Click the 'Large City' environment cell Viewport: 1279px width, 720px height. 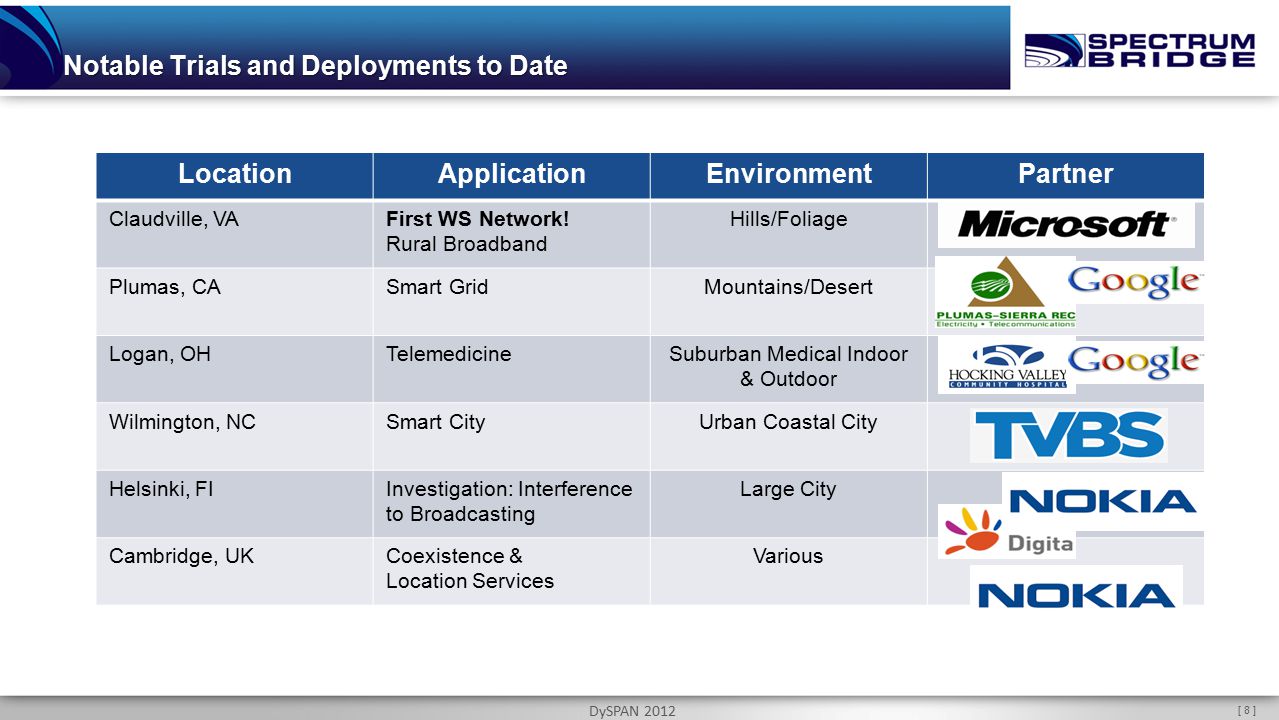click(x=789, y=503)
